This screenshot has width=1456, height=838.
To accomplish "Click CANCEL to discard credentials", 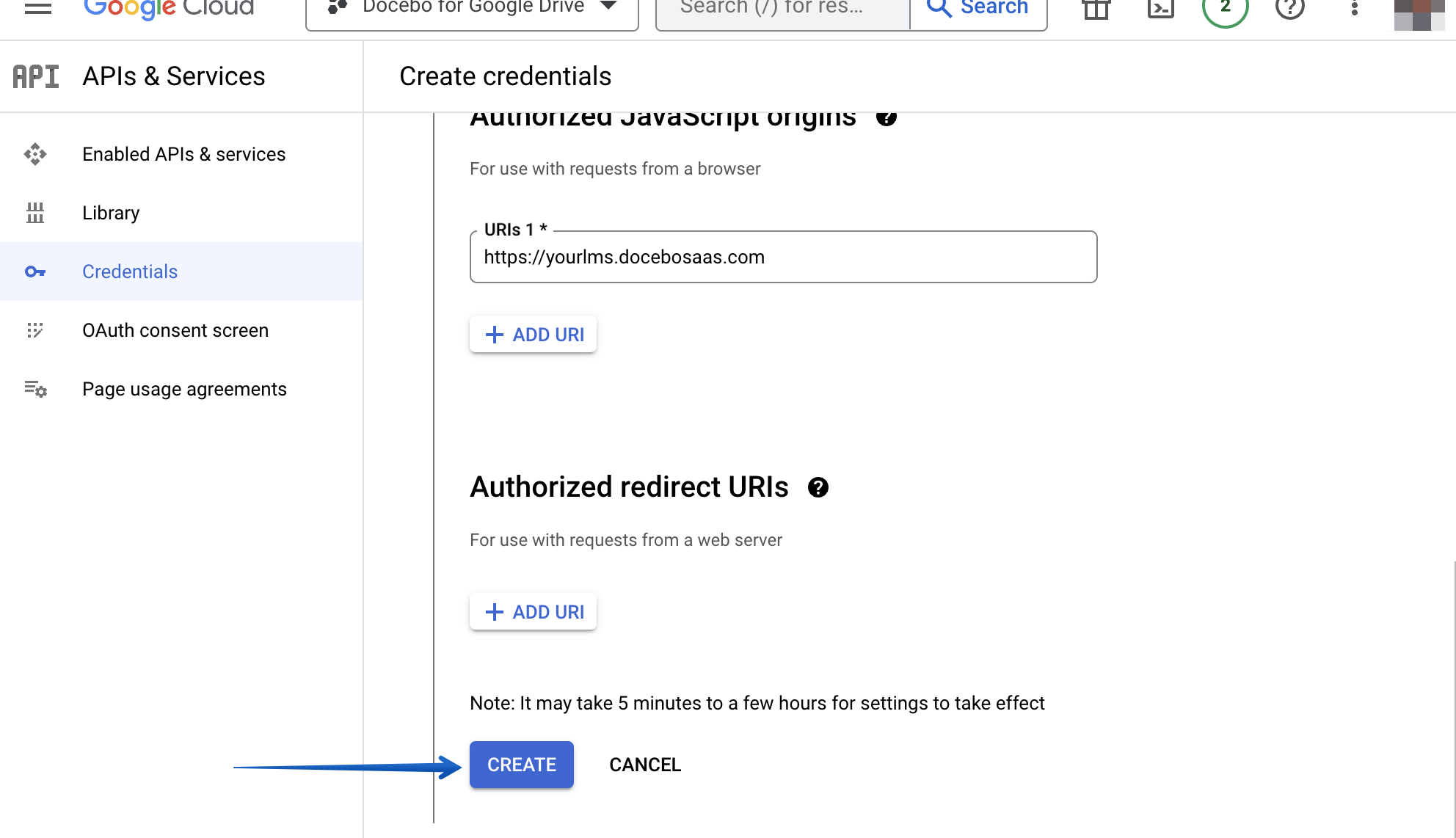I will click(x=644, y=765).
